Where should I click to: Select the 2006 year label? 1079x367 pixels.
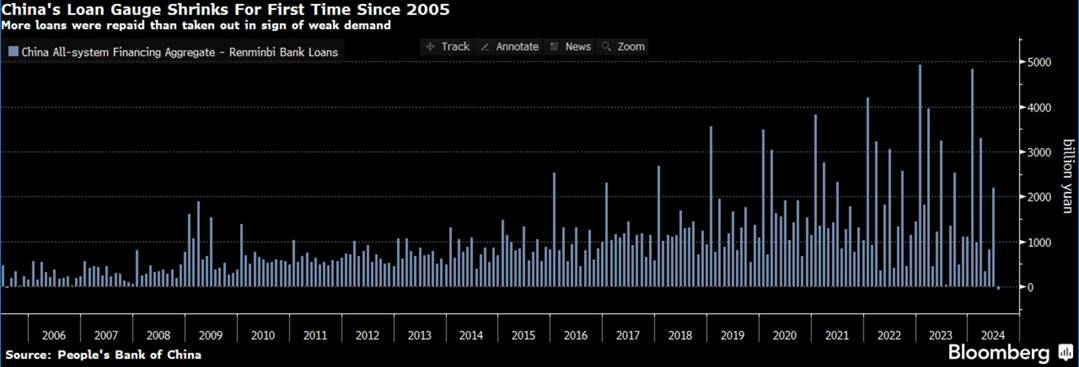coord(54,335)
